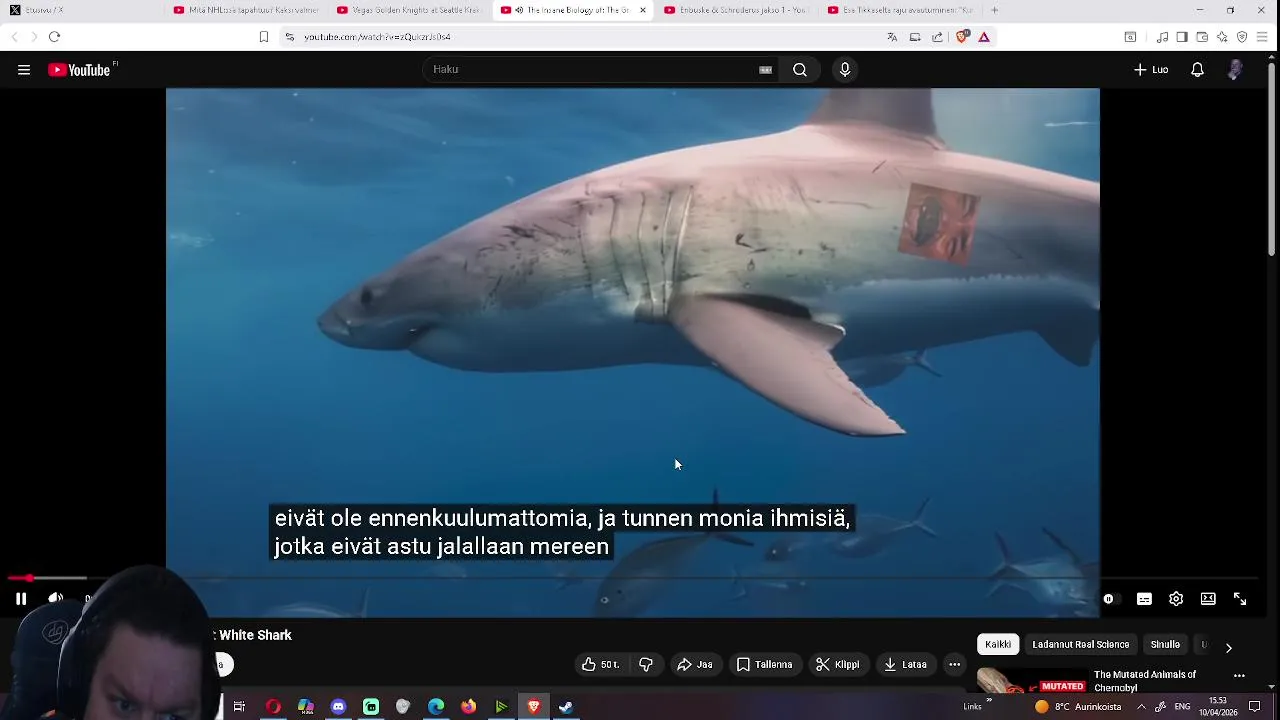Screen dimensions: 1280x720
Task: Open Firefox from the taskbar
Action: click(469, 707)
